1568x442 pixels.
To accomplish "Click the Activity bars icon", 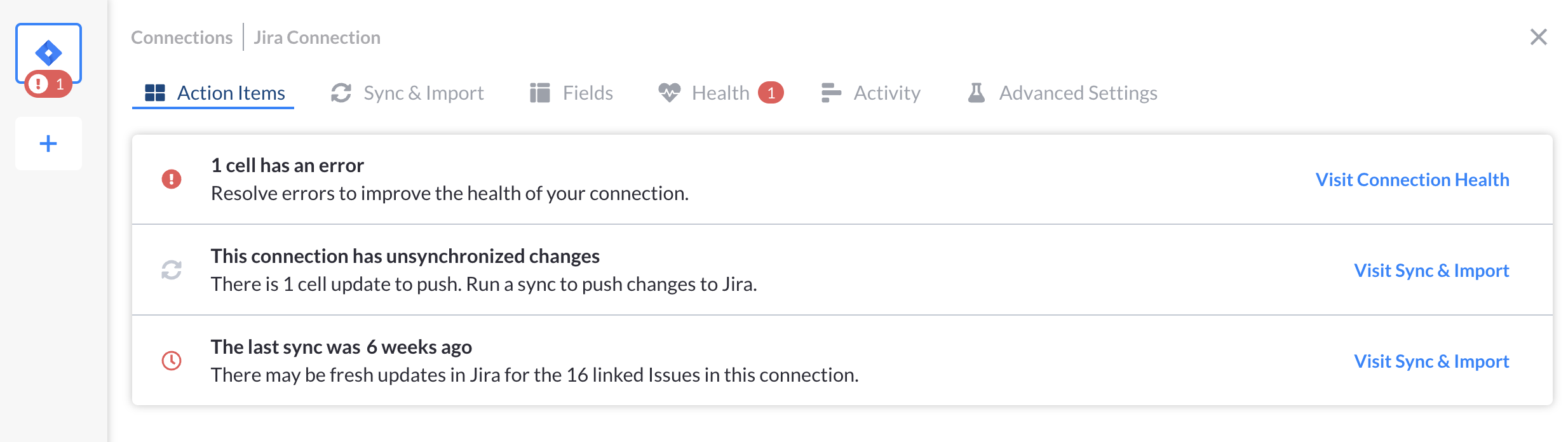I will 831,93.
